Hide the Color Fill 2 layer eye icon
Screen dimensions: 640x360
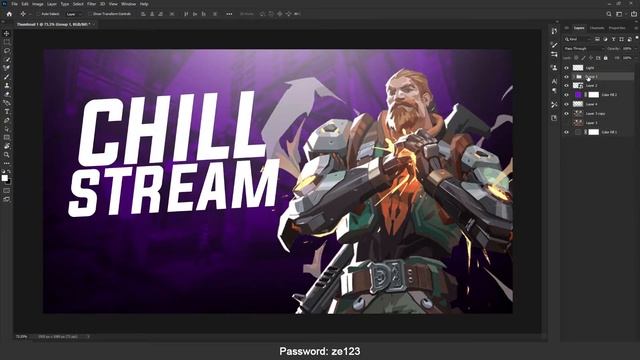point(567,95)
